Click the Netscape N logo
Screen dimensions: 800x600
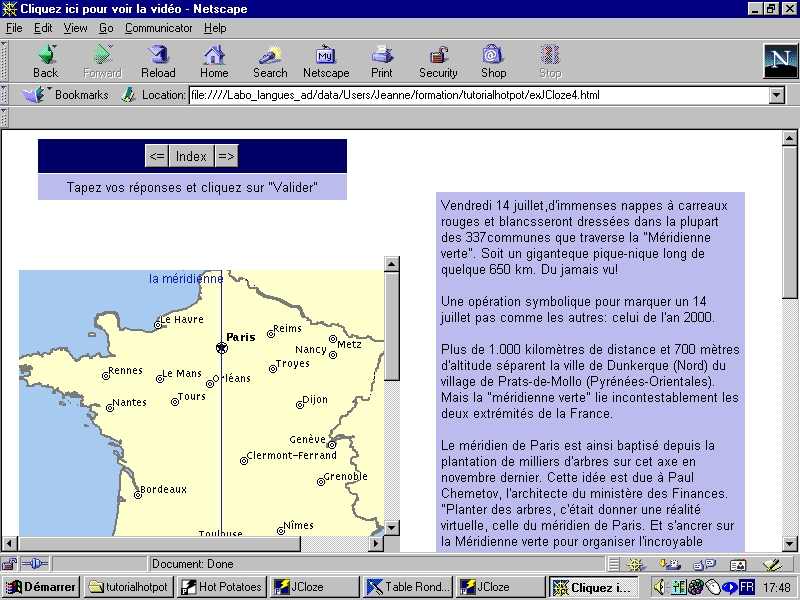781,61
